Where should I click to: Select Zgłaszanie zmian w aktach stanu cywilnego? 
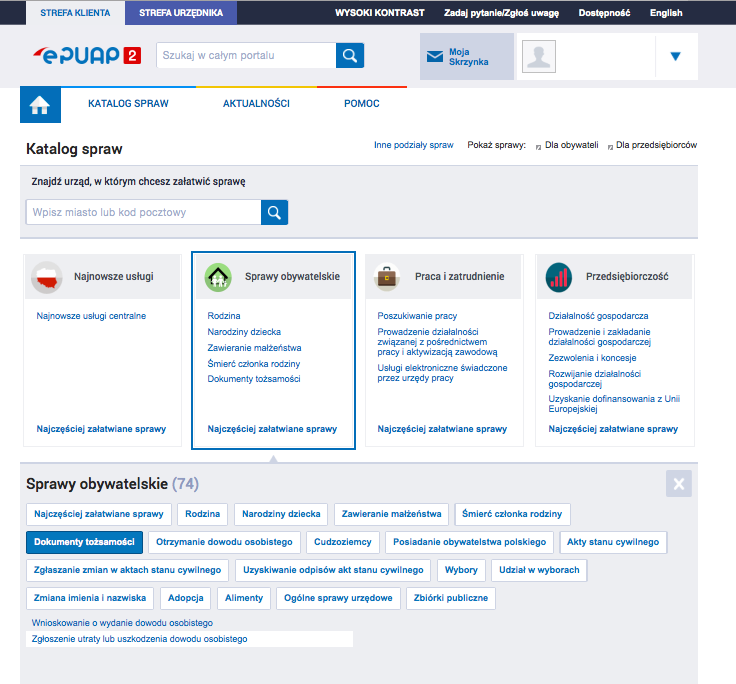[x=127, y=570]
